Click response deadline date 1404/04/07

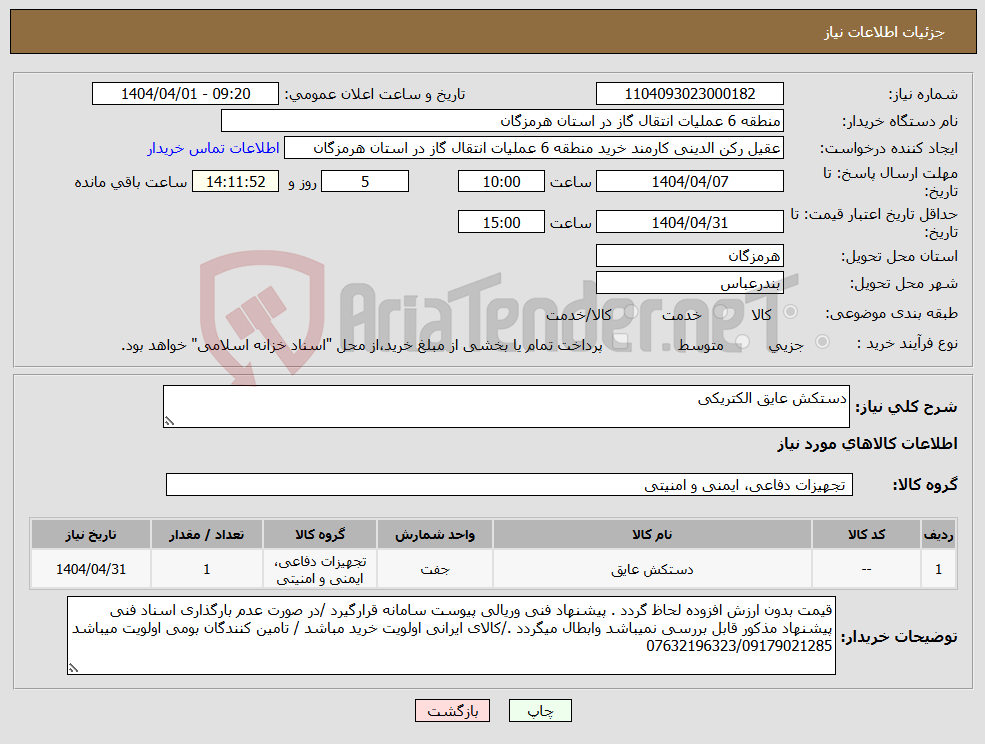tap(690, 182)
